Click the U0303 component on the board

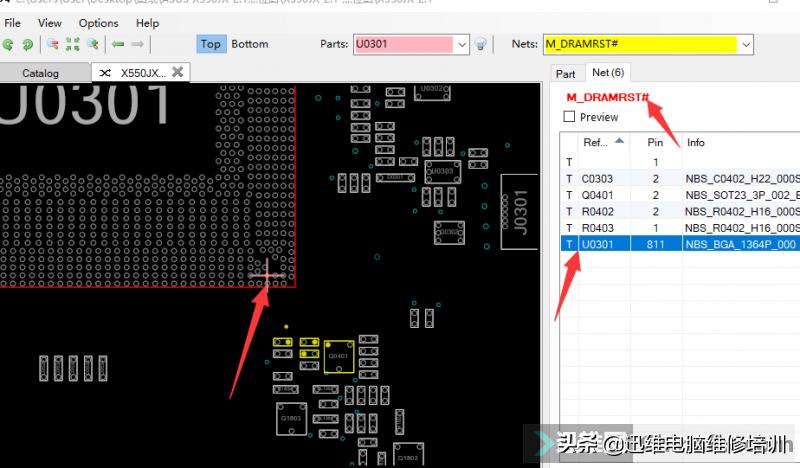[x=443, y=171]
